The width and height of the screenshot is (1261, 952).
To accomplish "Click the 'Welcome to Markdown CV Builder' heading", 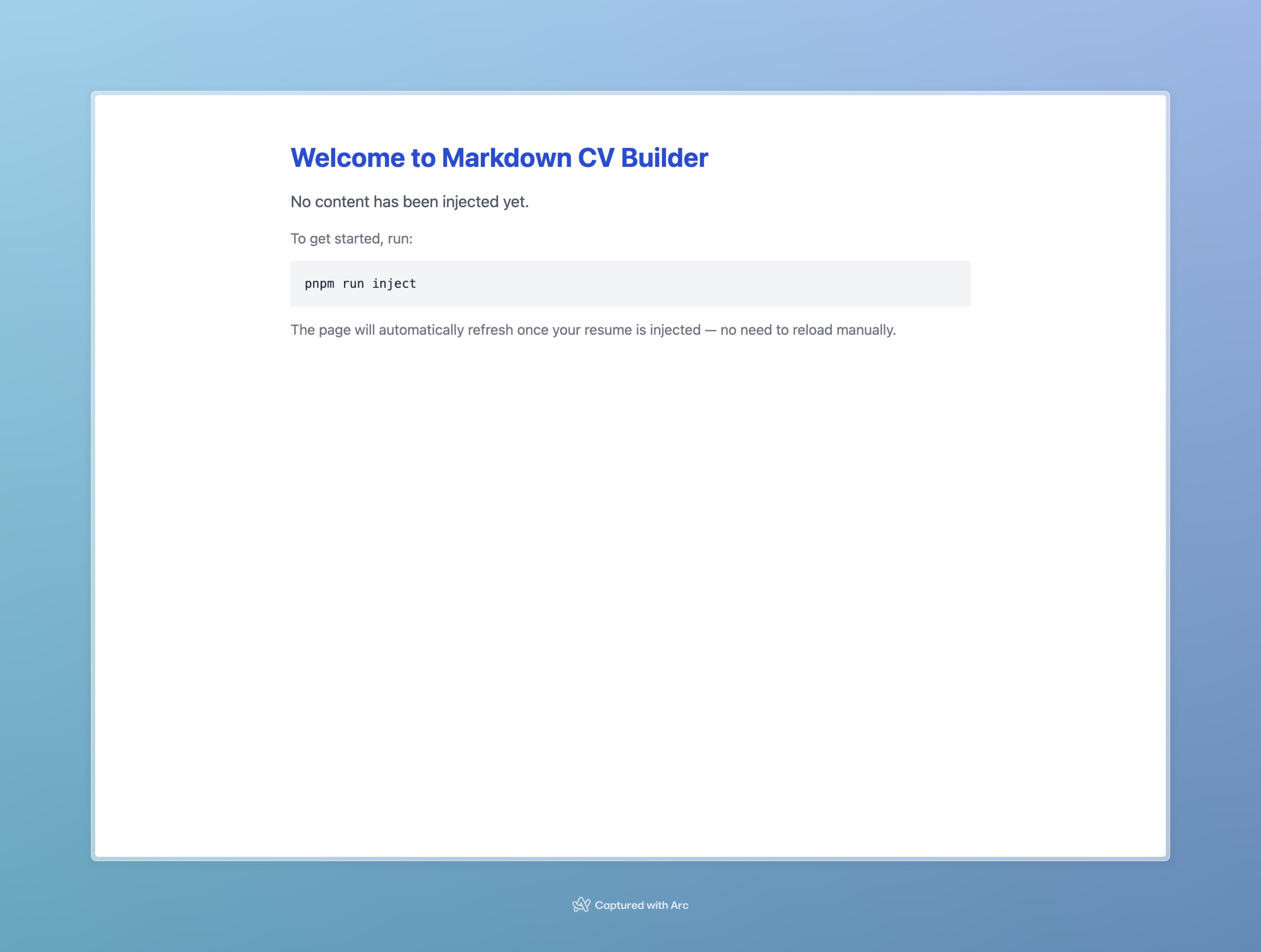I will [499, 158].
